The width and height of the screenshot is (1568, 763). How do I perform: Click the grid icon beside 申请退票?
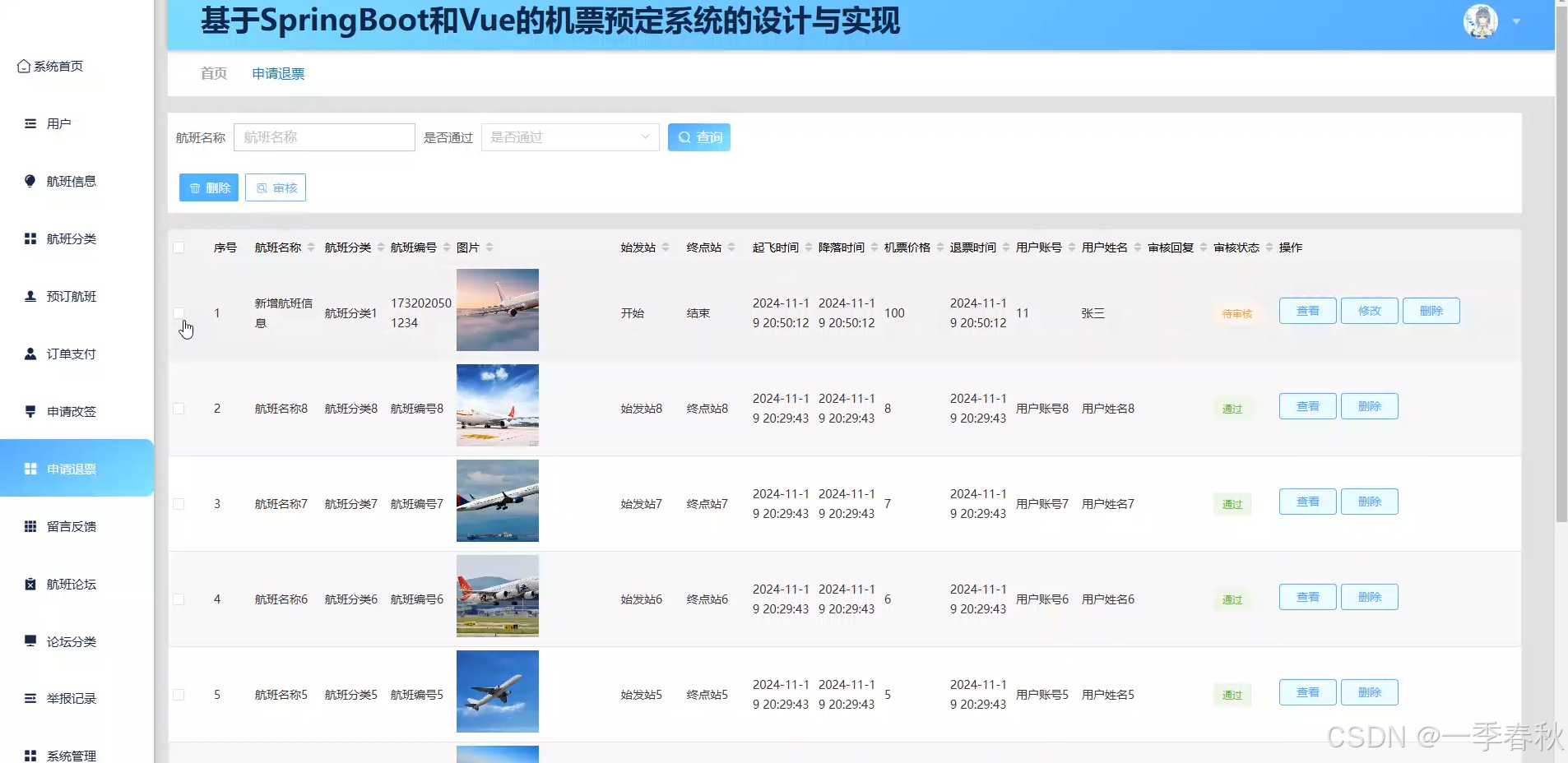[30, 469]
